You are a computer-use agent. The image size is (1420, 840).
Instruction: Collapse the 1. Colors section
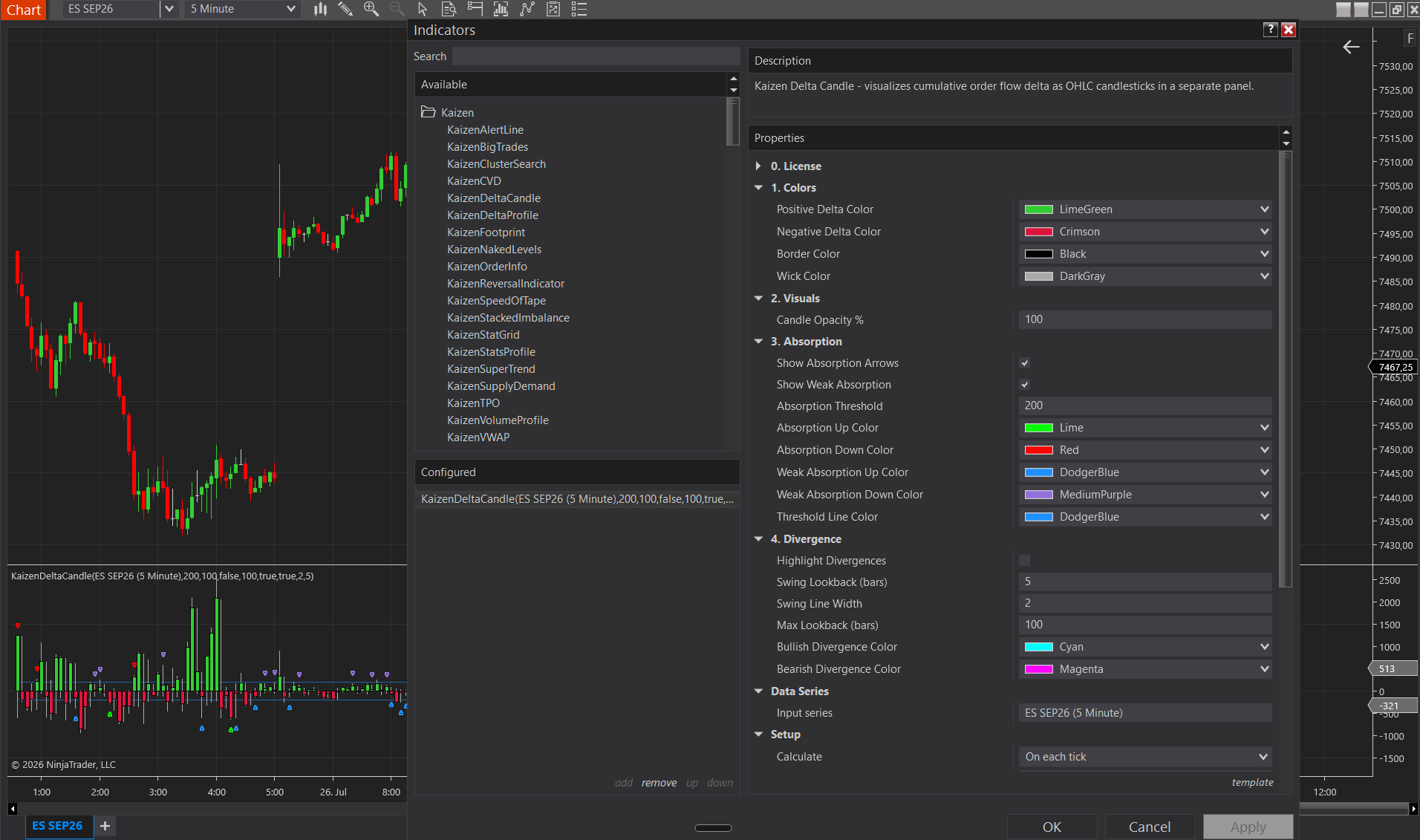pyautogui.click(x=758, y=188)
